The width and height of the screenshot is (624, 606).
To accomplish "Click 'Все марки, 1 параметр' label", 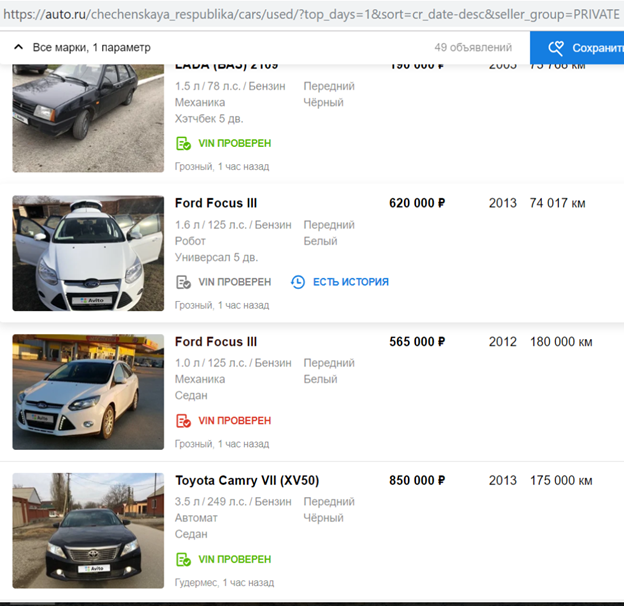I will (92, 47).
